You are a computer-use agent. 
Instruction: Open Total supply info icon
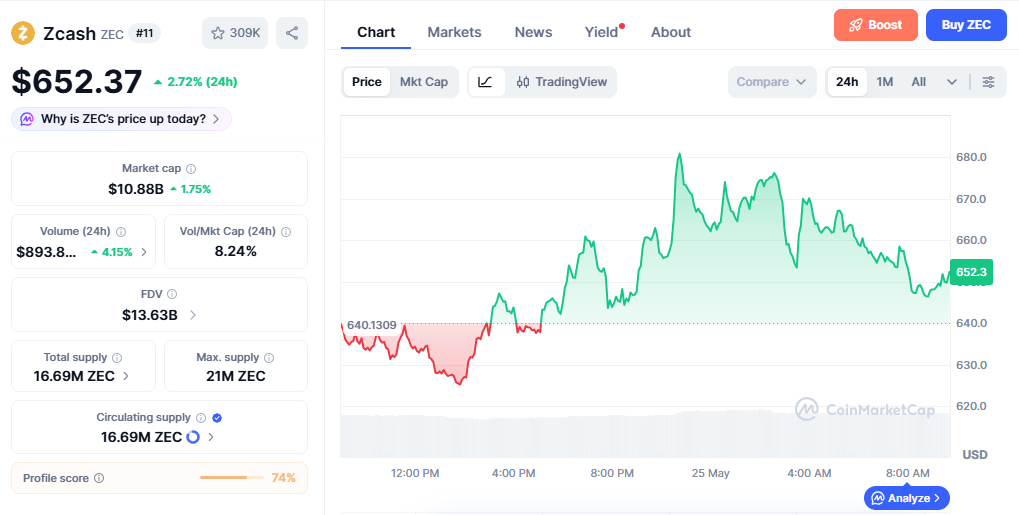pos(117,358)
